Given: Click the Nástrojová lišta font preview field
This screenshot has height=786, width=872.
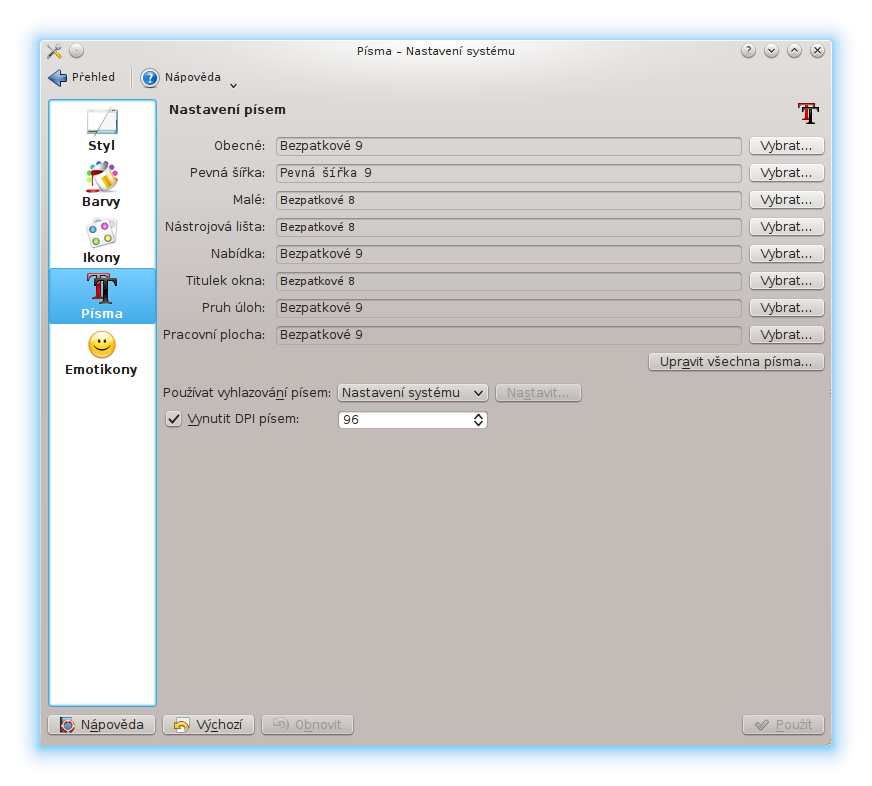Looking at the screenshot, I should coord(508,227).
